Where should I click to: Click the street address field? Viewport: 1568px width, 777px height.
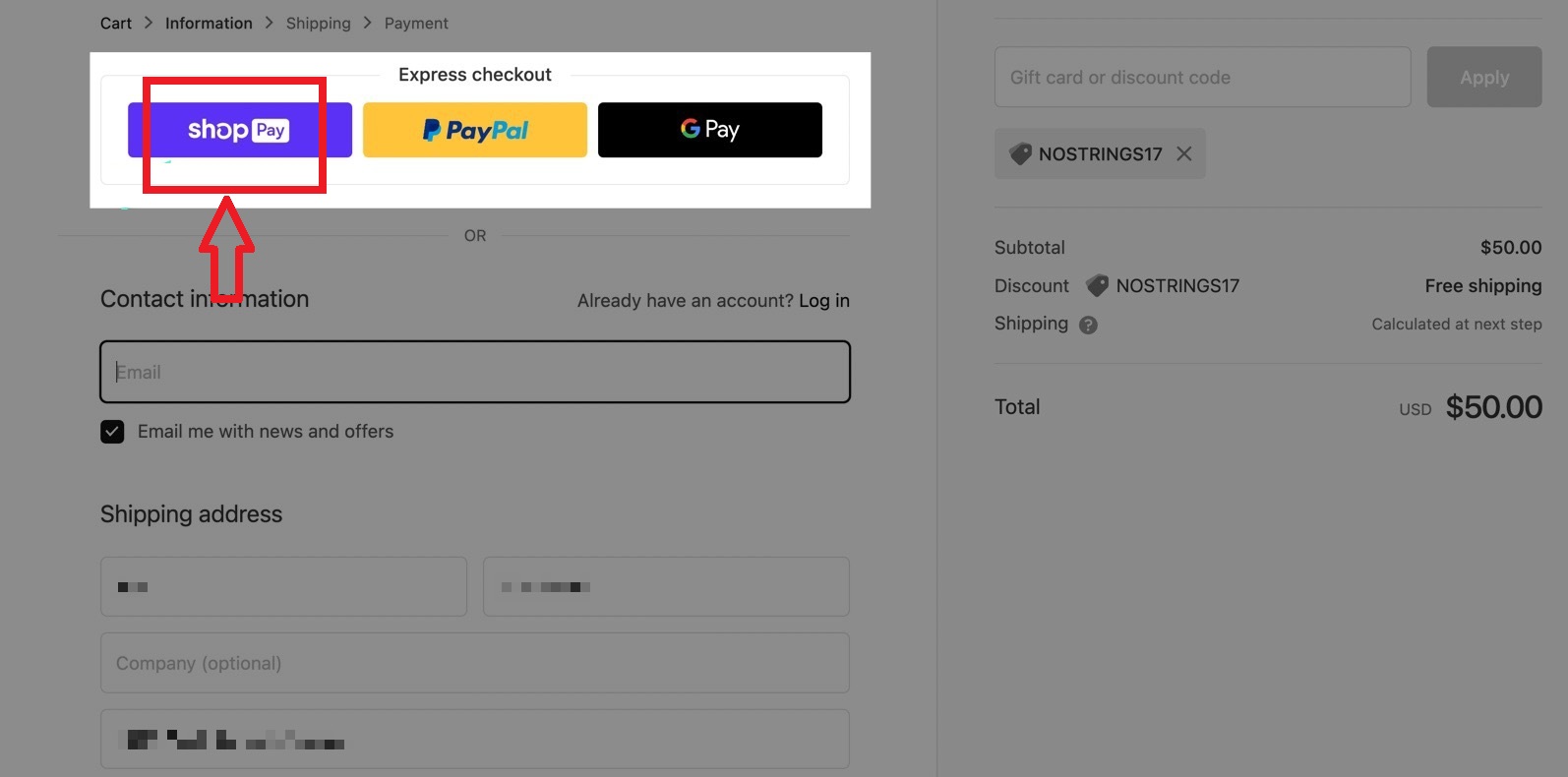coord(475,739)
